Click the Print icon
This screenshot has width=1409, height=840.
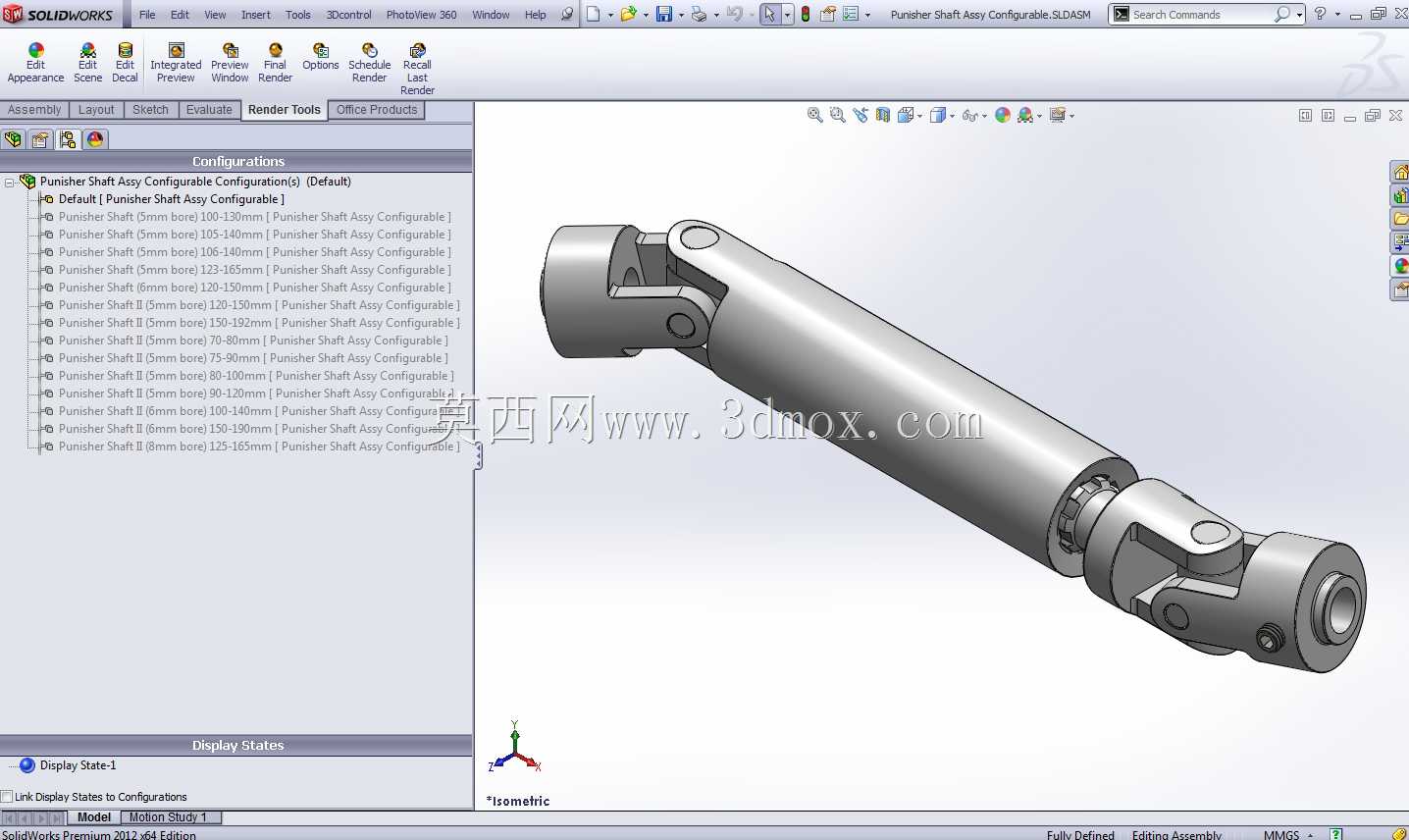point(699,14)
